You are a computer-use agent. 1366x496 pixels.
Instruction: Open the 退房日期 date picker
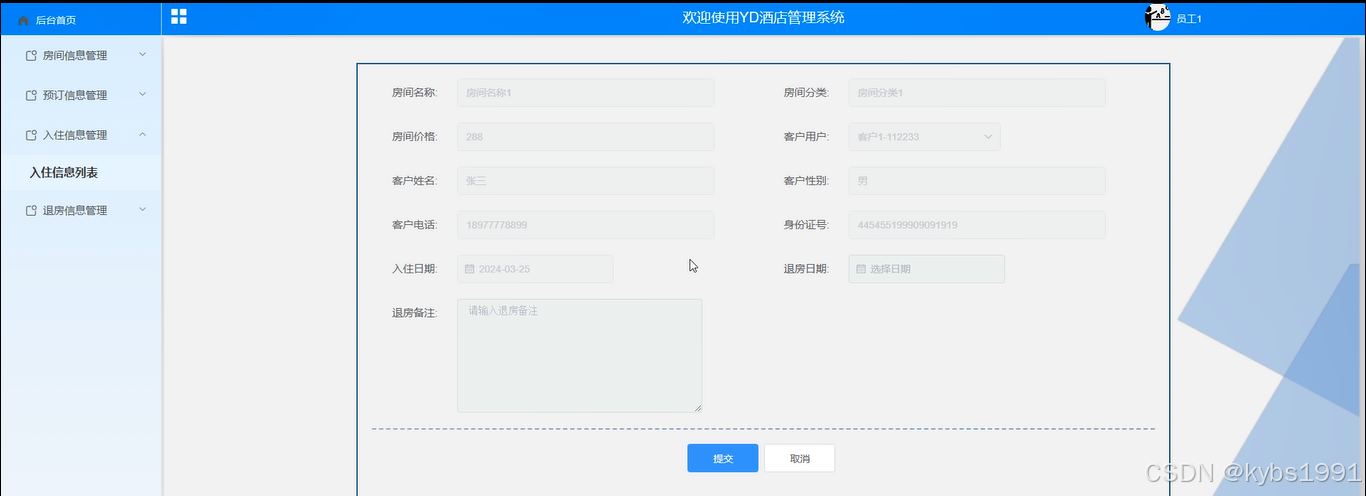click(926, 269)
